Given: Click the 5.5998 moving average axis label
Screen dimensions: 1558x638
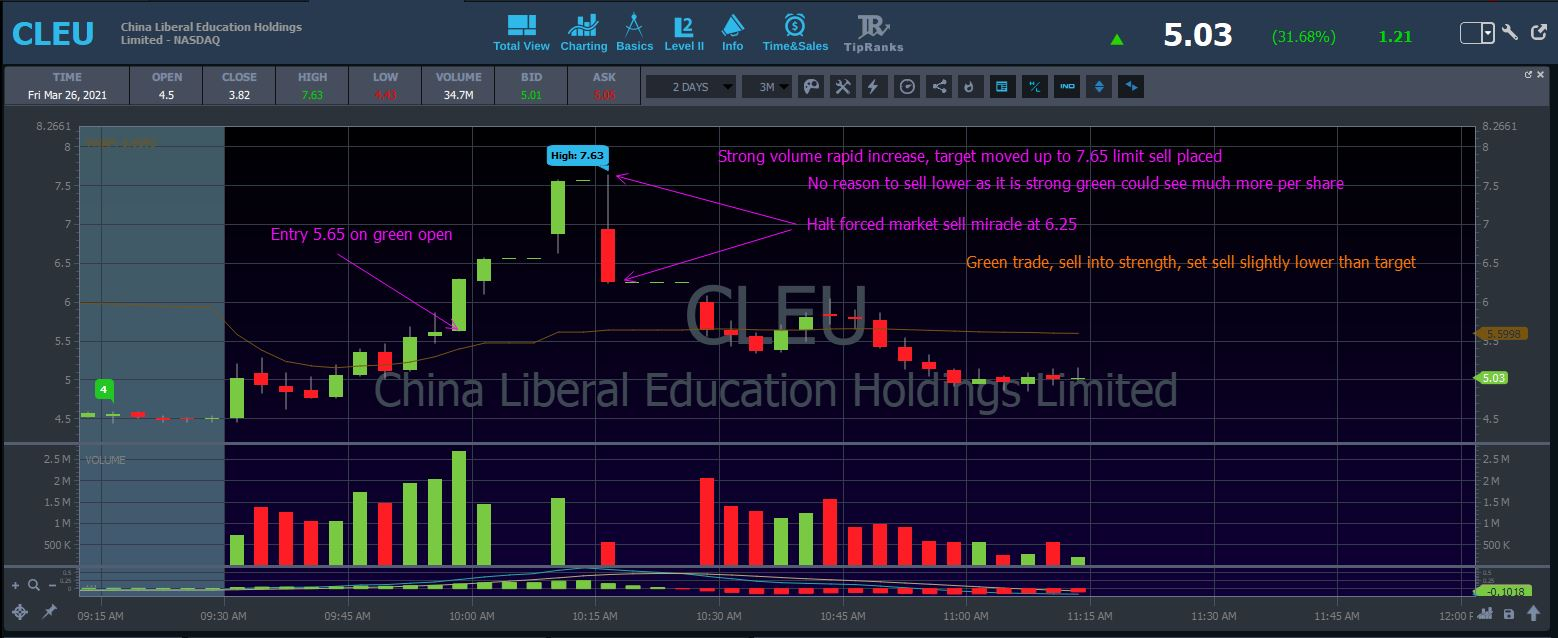Looking at the screenshot, I should tap(1501, 334).
